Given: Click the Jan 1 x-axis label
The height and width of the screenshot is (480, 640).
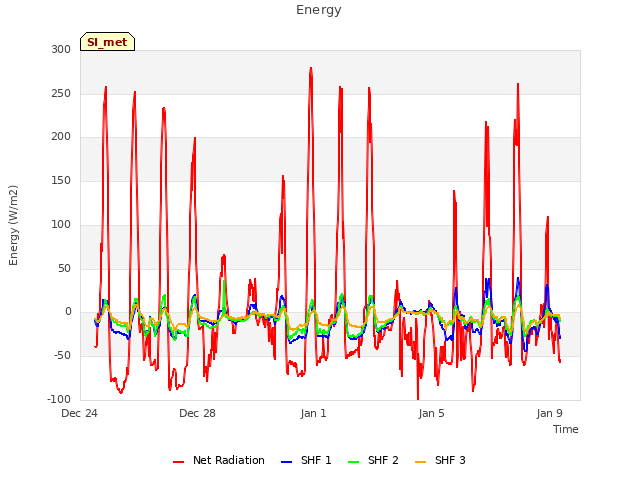Looking at the screenshot, I should point(313,413).
